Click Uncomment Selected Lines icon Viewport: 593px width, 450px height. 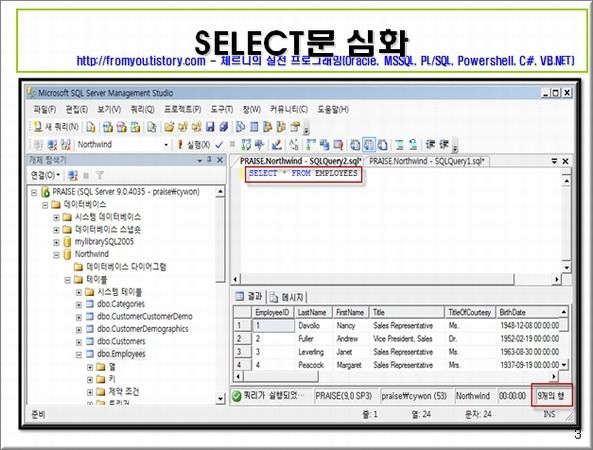point(413,144)
